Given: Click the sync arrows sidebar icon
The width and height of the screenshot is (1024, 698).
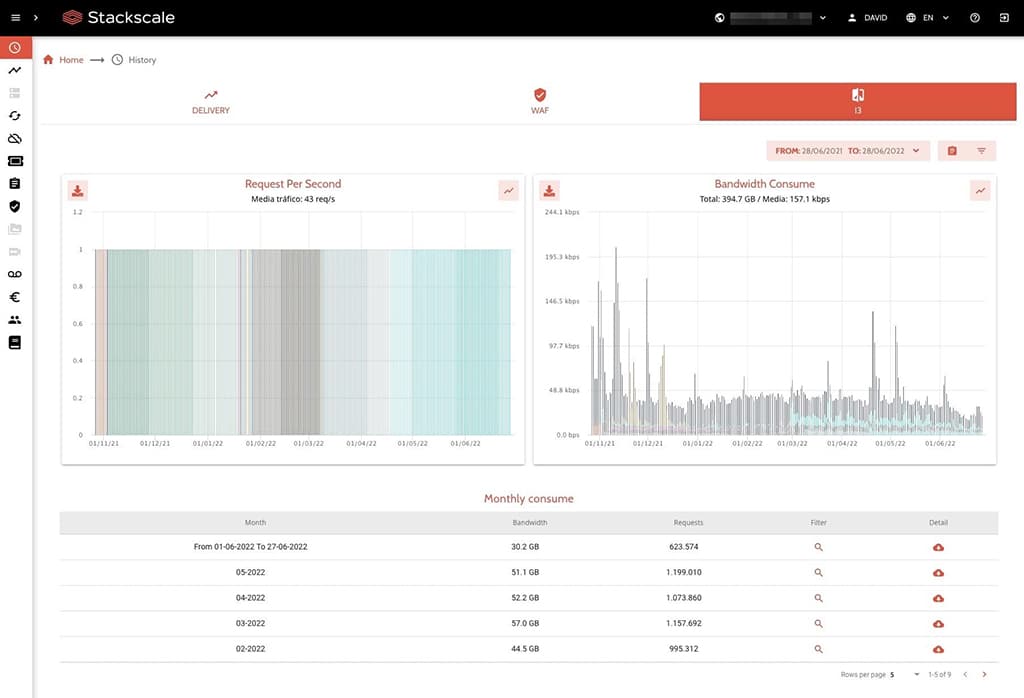Looking at the screenshot, I should 15,116.
